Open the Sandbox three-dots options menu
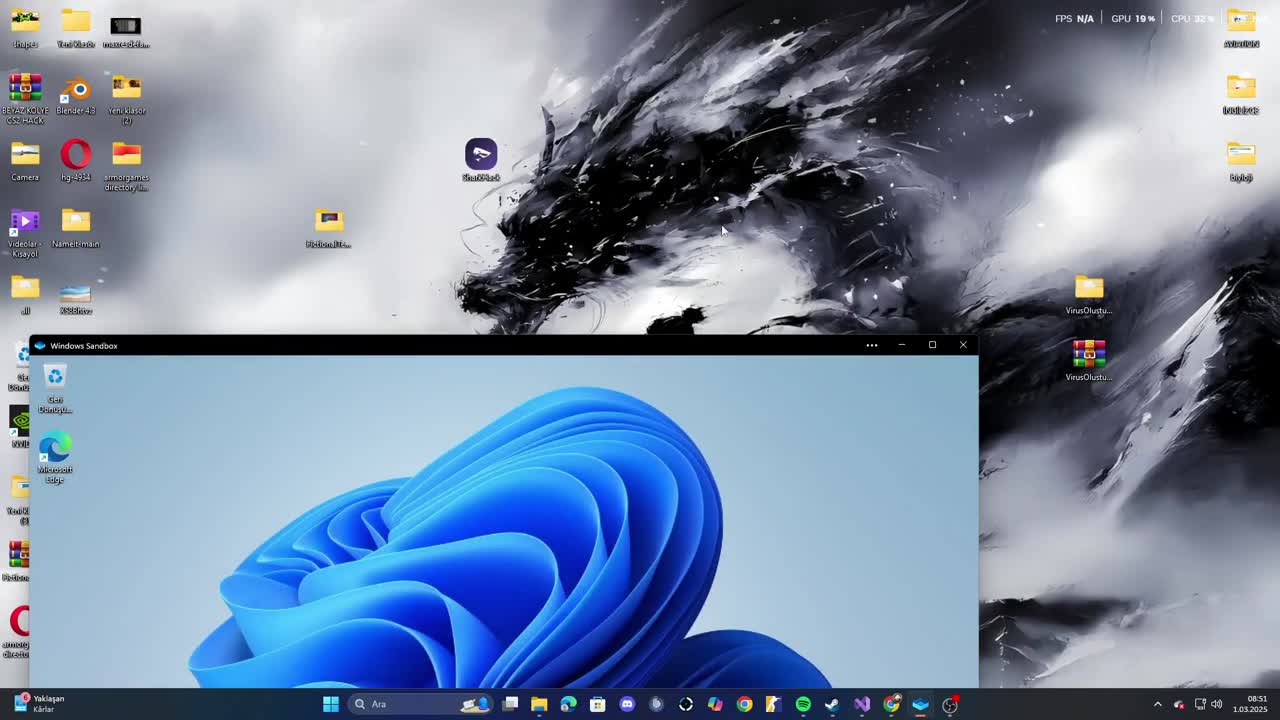This screenshot has height=720, width=1280. 871,345
